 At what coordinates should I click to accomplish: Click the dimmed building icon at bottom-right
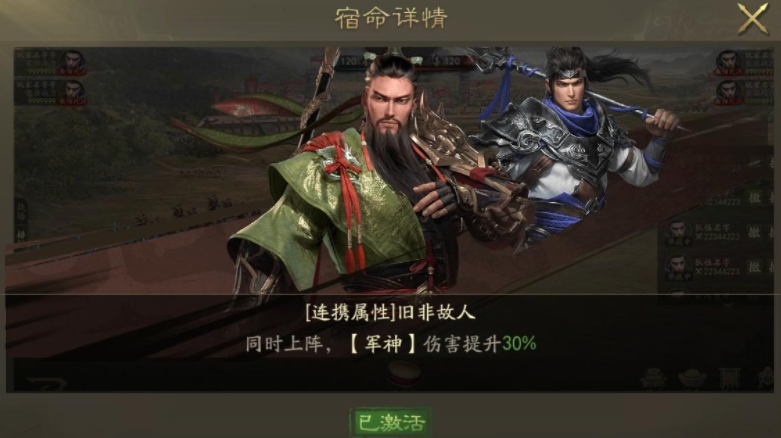(730, 379)
